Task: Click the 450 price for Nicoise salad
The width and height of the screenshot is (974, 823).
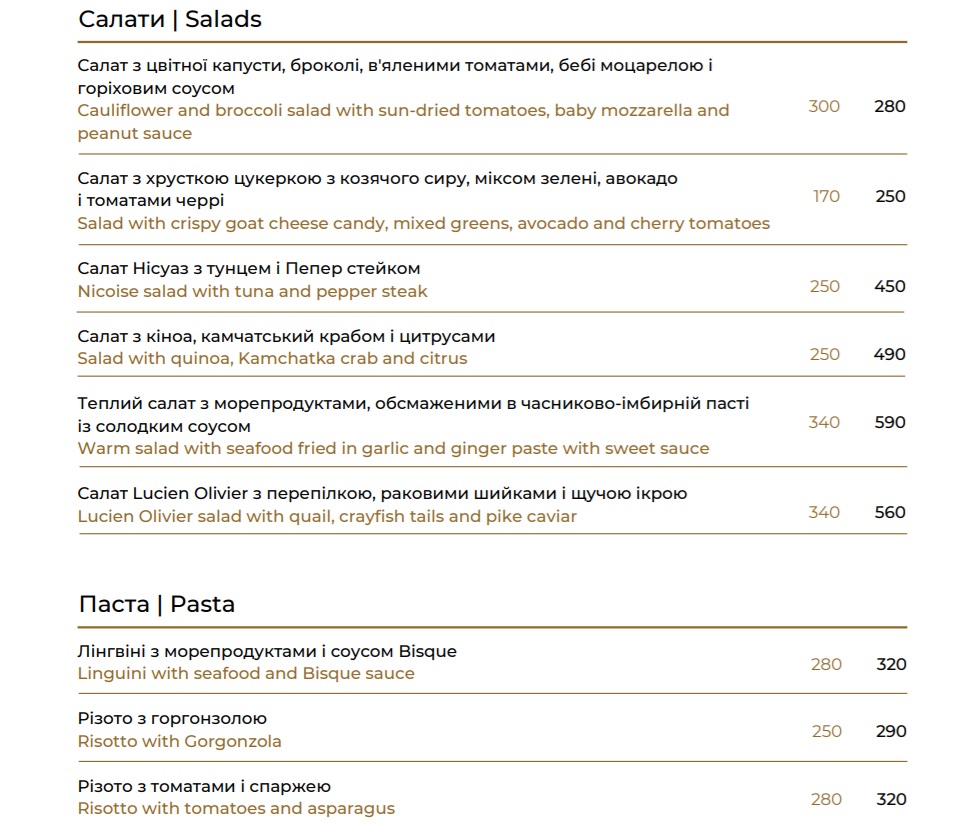Action: pos(890,286)
